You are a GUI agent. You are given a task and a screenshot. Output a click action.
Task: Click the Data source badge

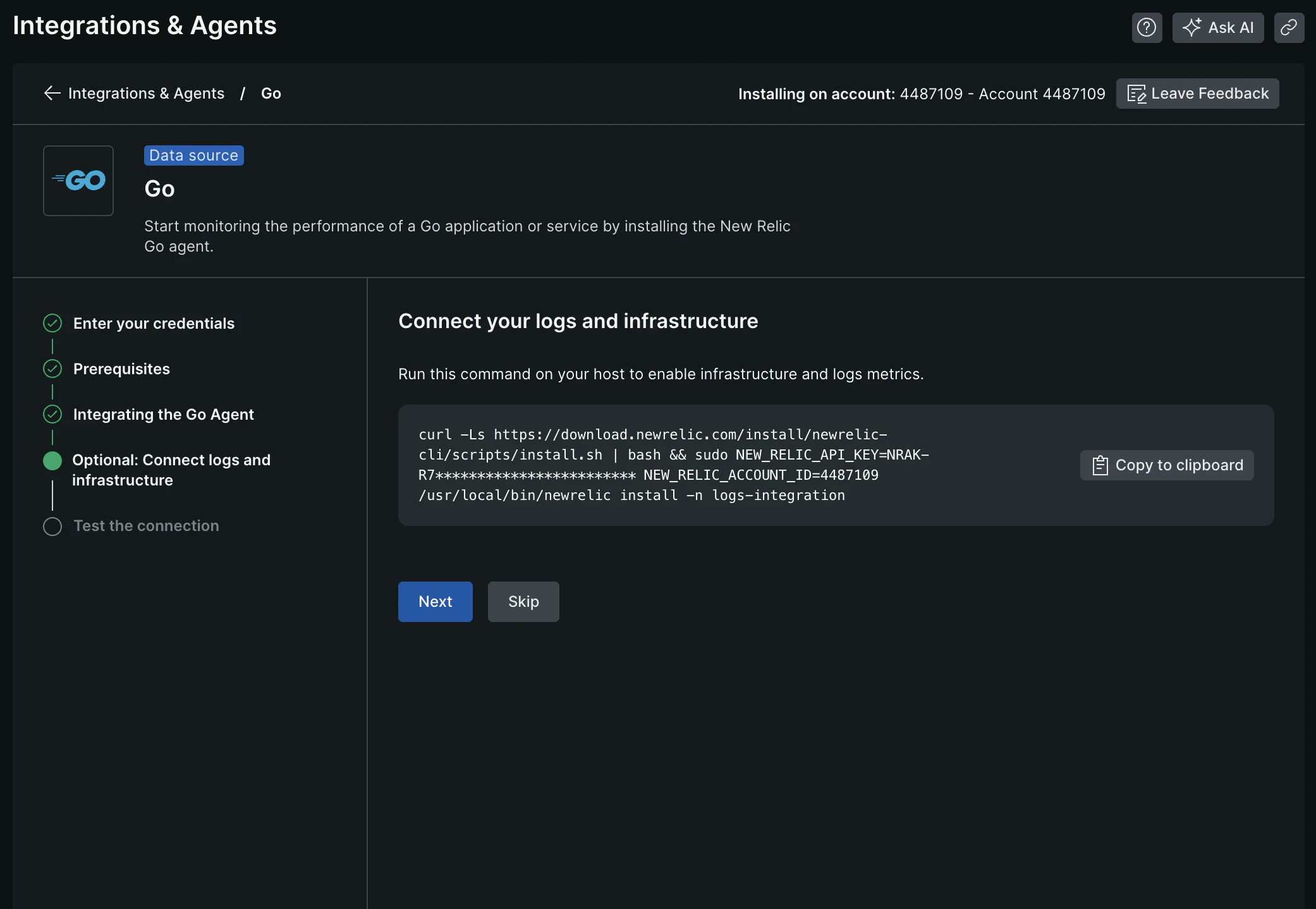pos(193,156)
